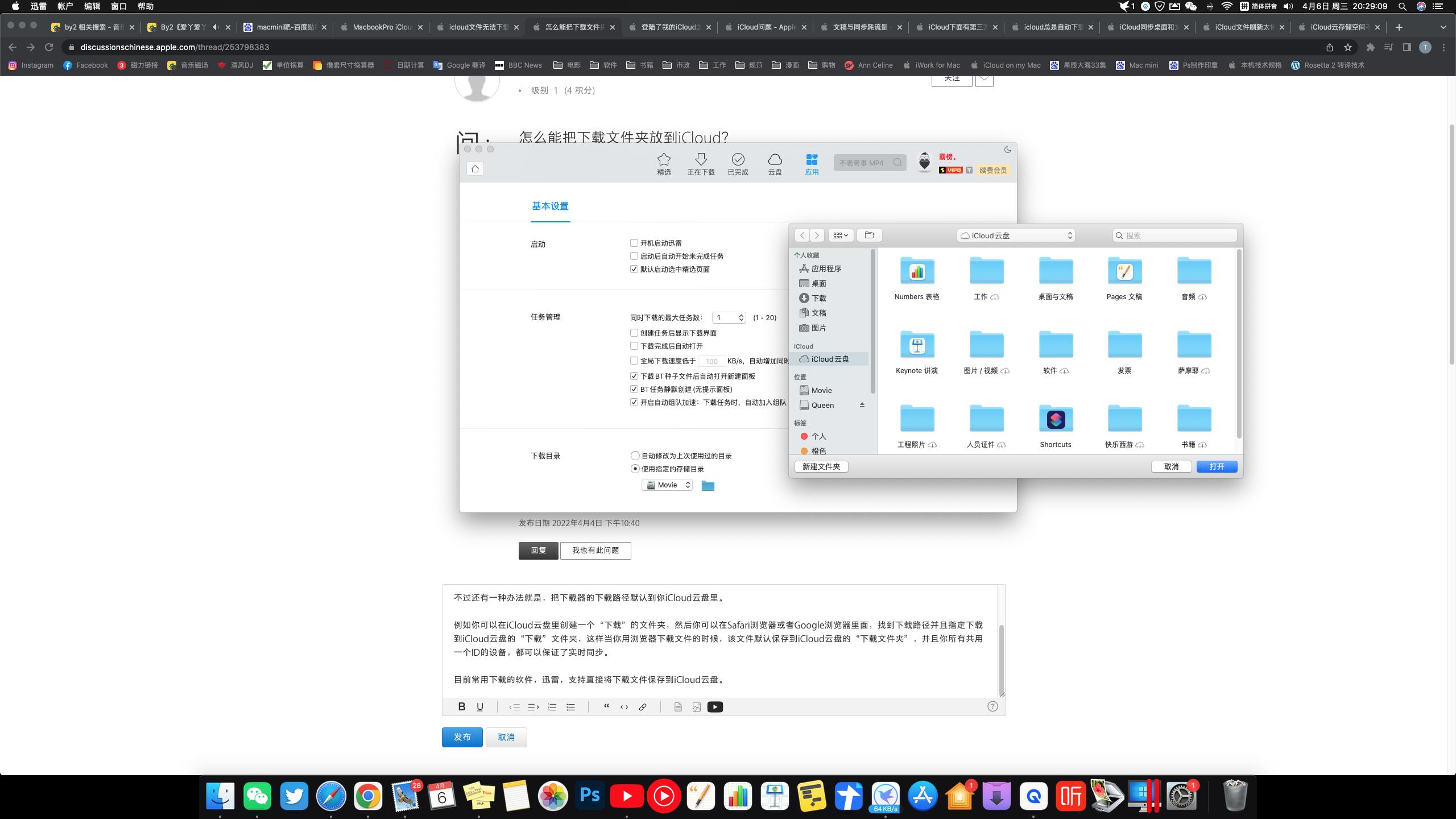1456x819 pixels.
Task: Click the max tasks stepper arrows
Action: pyautogui.click(x=741, y=317)
